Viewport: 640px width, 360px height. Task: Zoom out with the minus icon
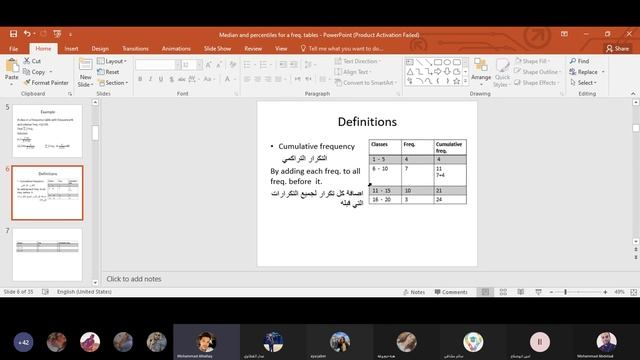tap(551, 292)
